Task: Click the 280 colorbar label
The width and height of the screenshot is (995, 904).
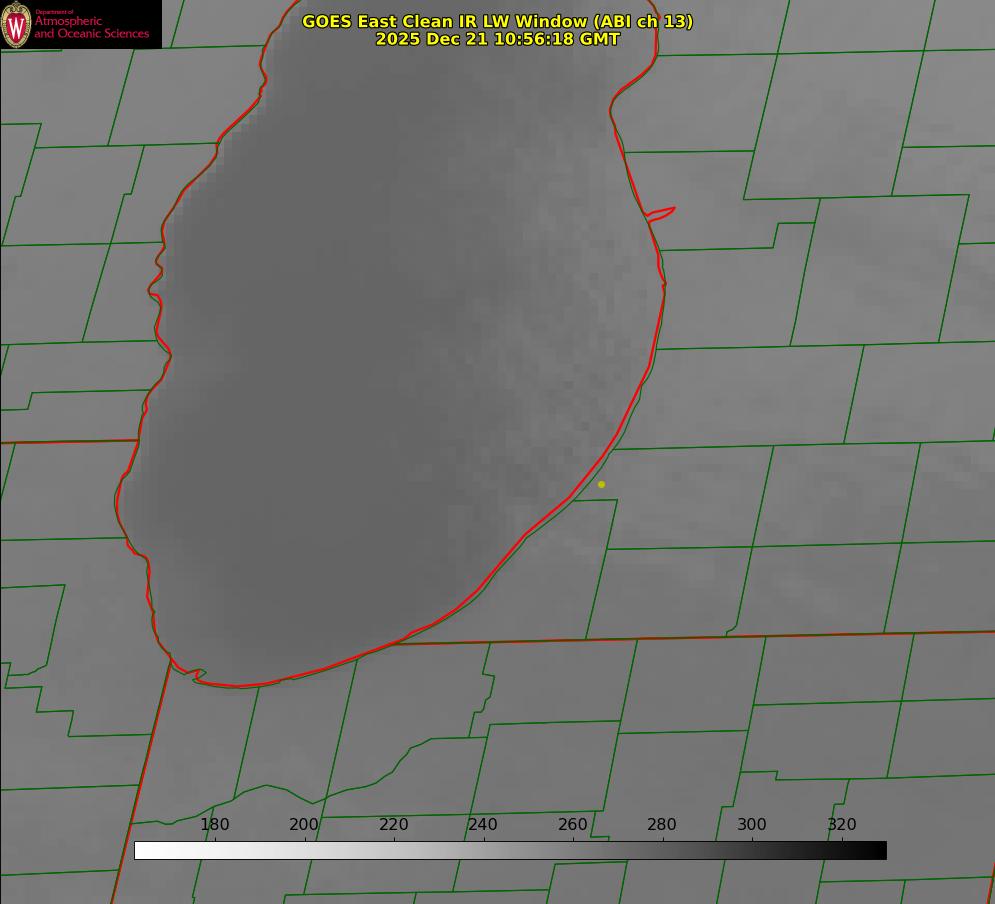Action: (662, 824)
